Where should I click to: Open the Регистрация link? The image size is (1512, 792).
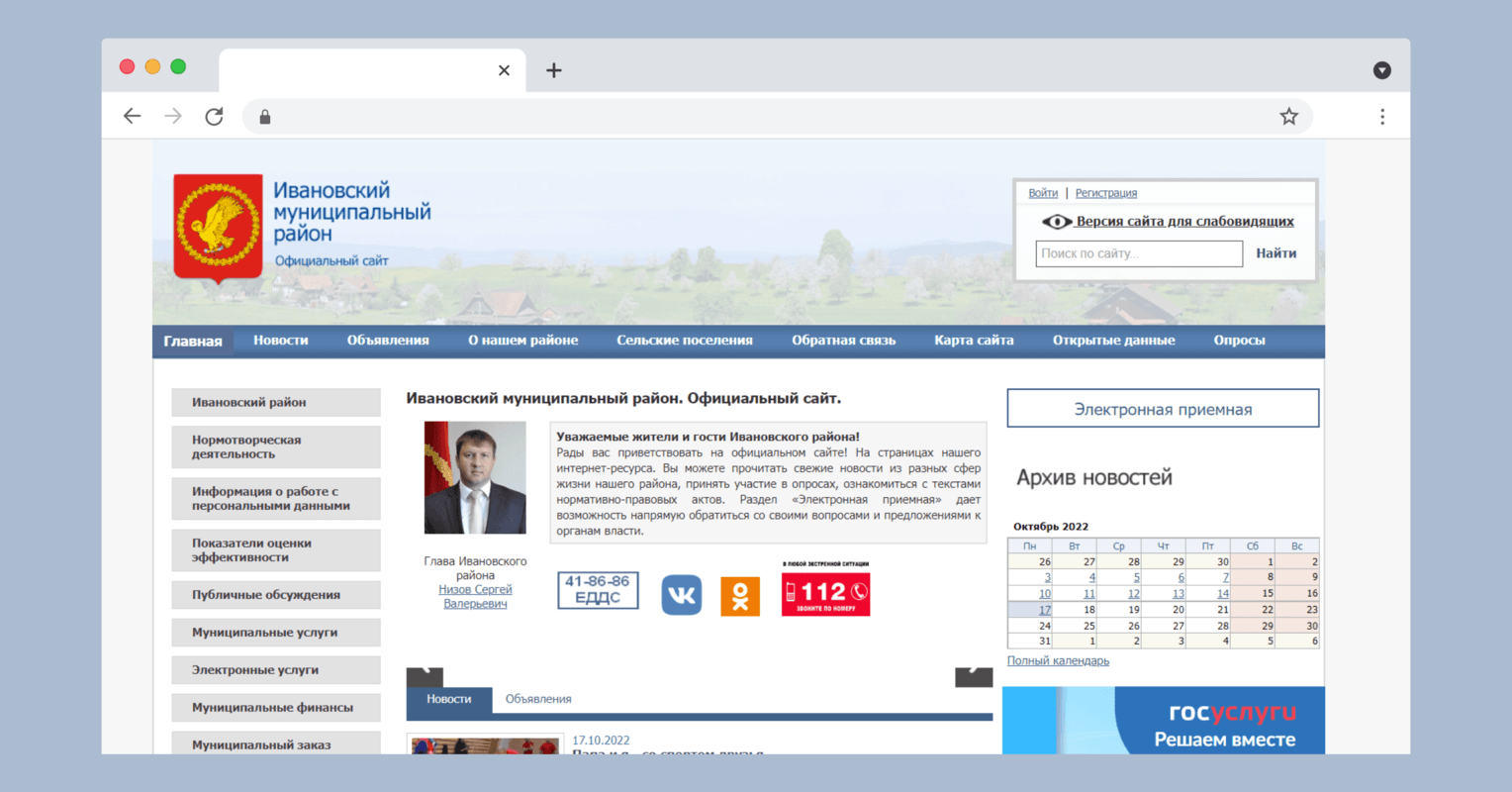[x=1106, y=193]
